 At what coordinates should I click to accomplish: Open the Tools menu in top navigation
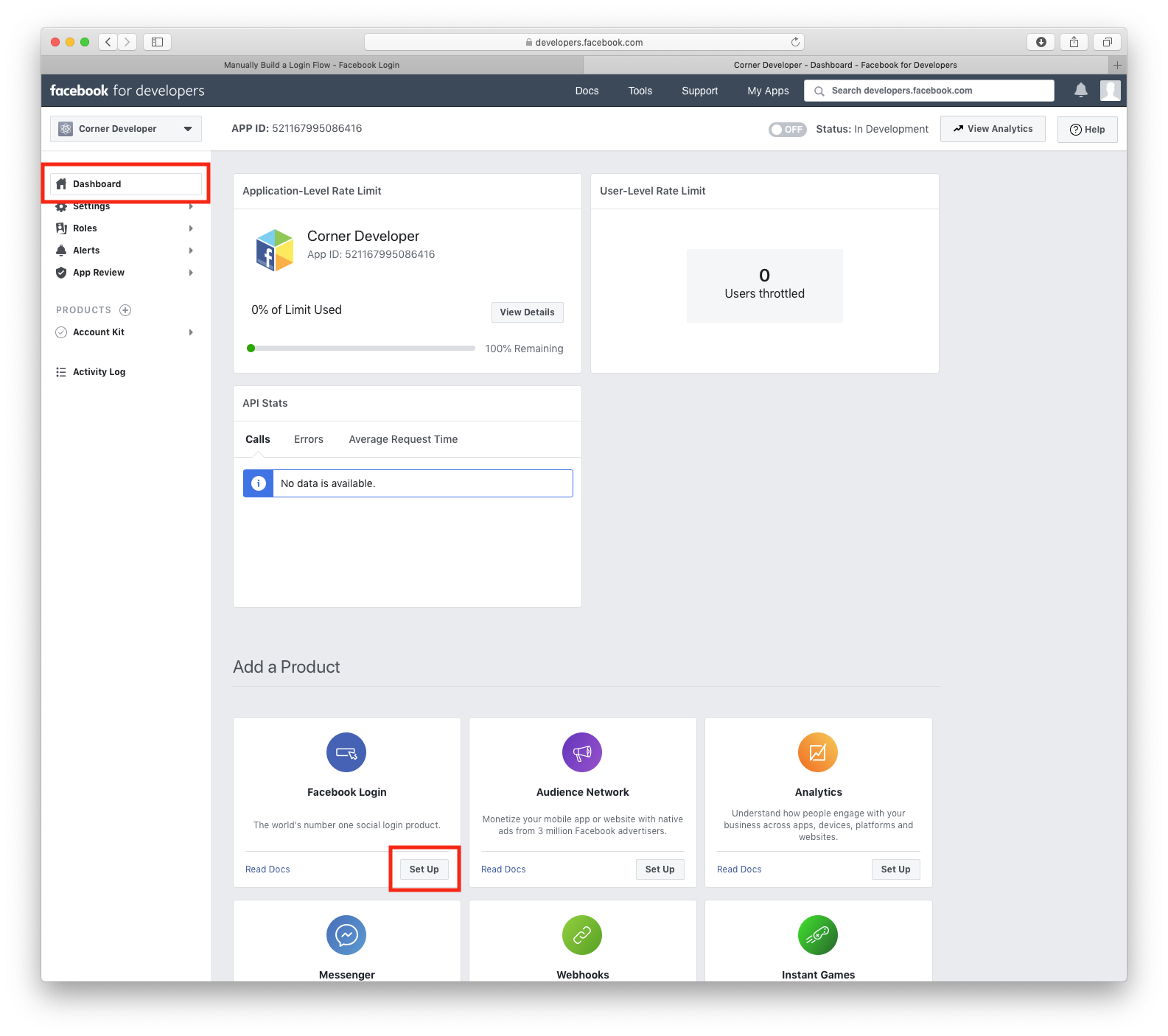click(x=640, y=91)
